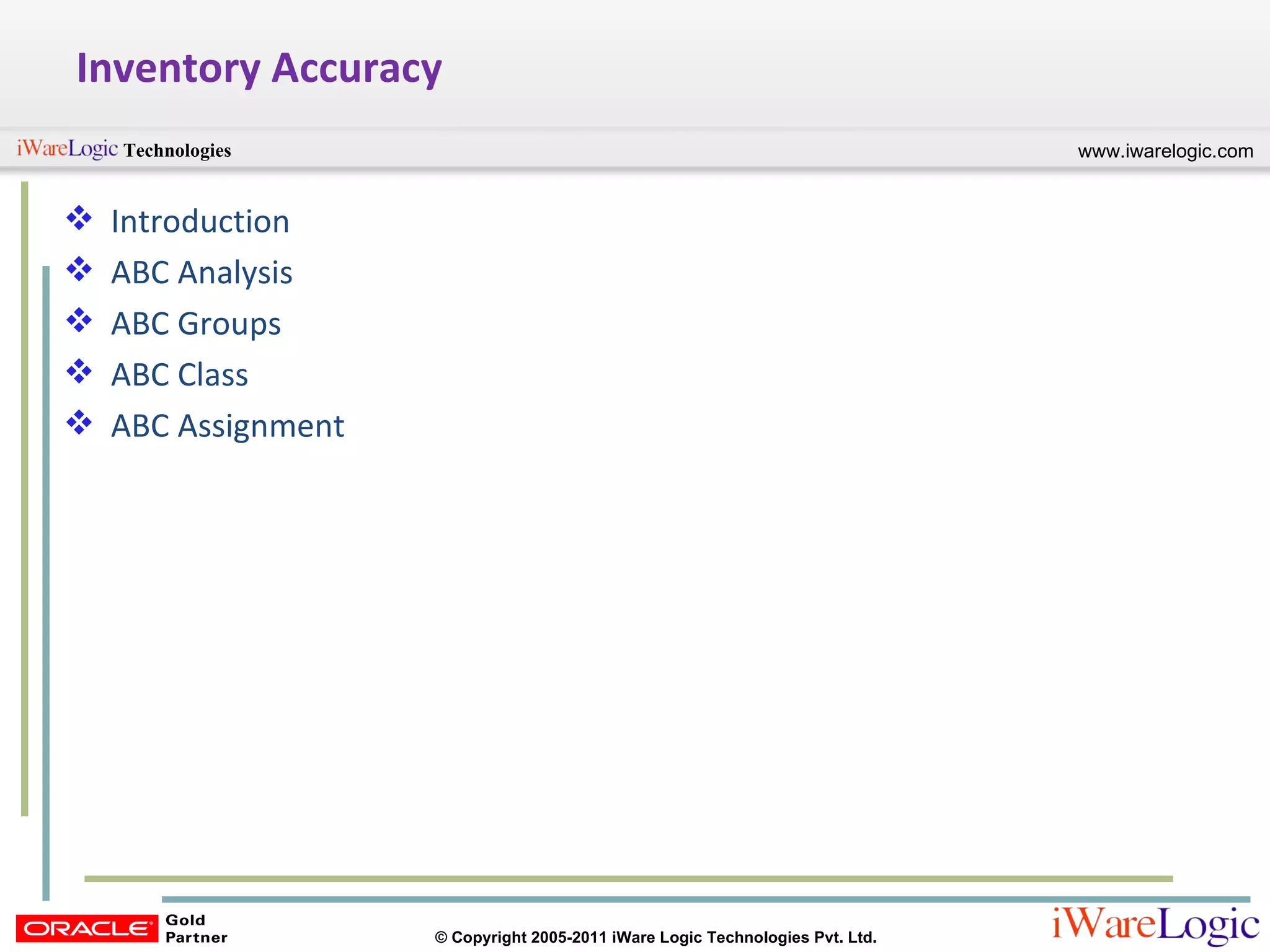The width and height of the screenshot is (1270, 952).
Task: Click the diamond bullet beside ABC Class
Action: tap(79, 371)
